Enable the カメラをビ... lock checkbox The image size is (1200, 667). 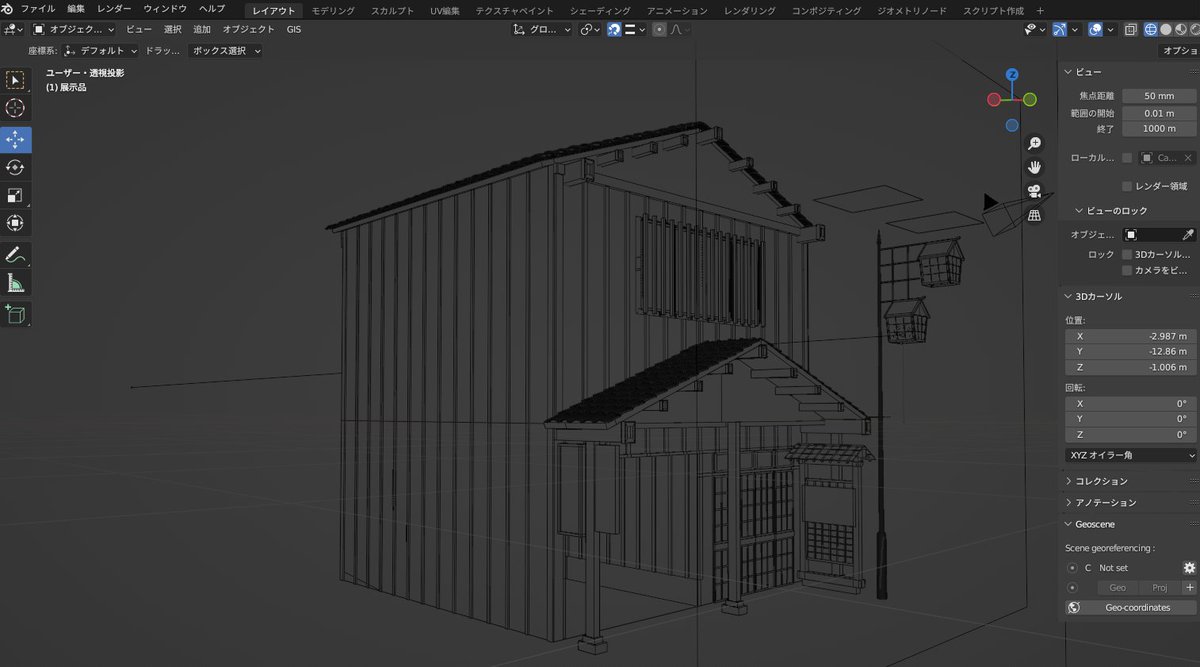[1128, 270]
